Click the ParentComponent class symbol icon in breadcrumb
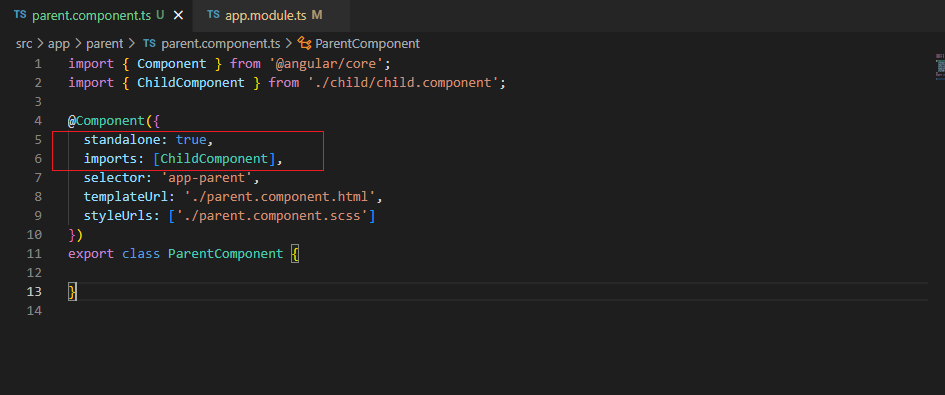Viewport: 945px width, 395px height. [x=305, y=43]
